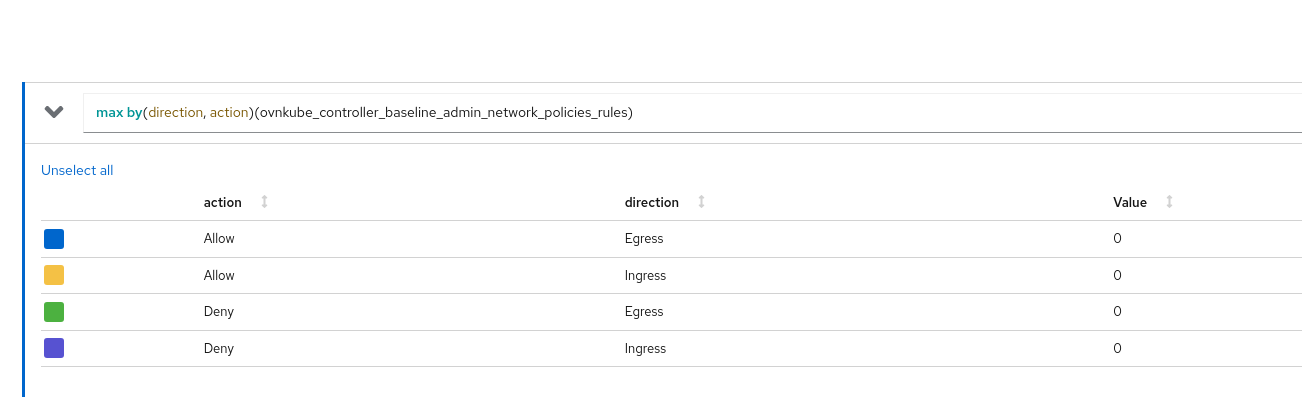The width and height of the screenshot is (1302, 397).
Task: Select the Allow cell in the blue series row
Action: pyautogui.click(x=219, y=239)
